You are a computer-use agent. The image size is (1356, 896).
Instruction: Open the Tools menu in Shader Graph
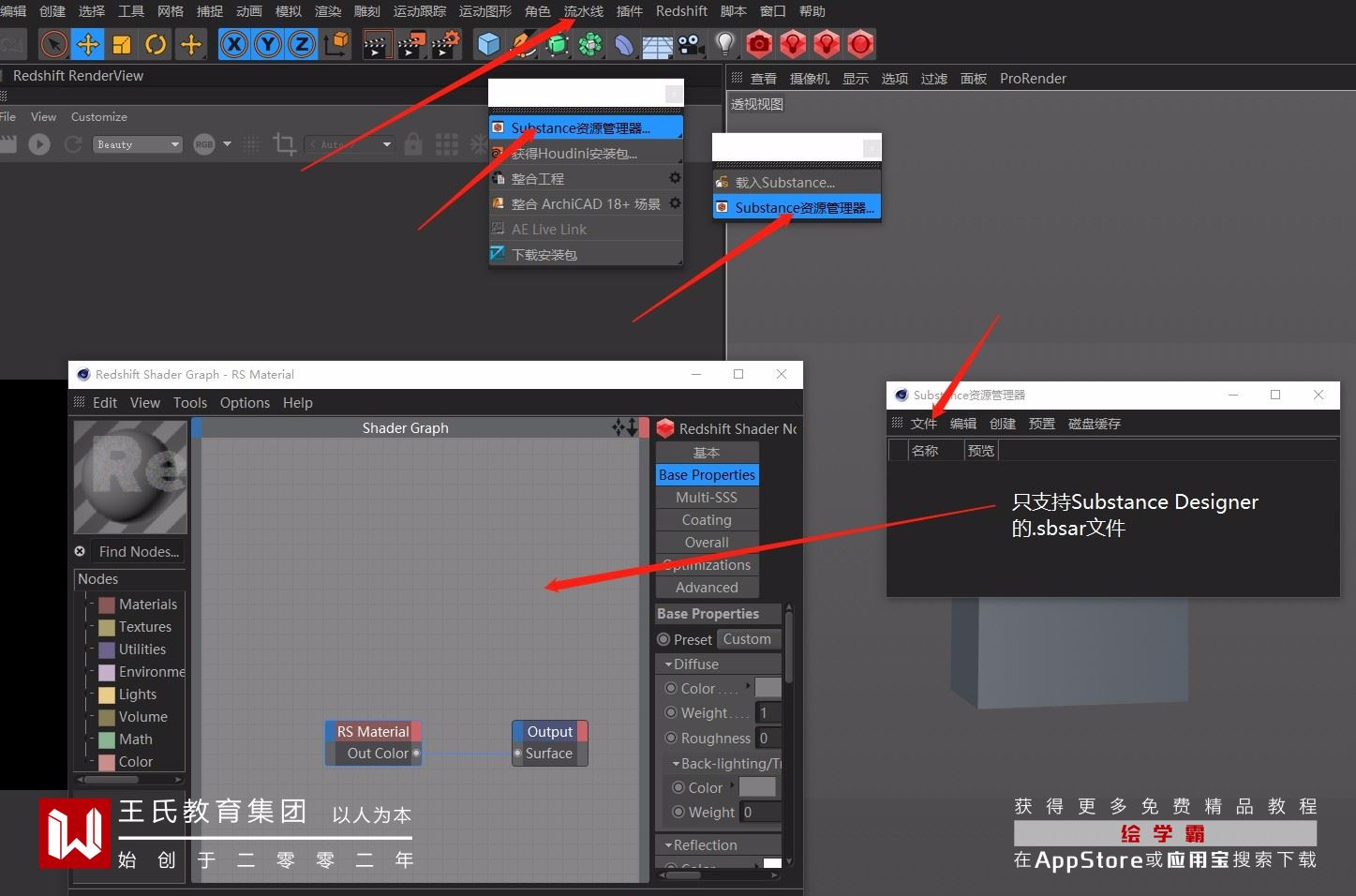point(190,403)
